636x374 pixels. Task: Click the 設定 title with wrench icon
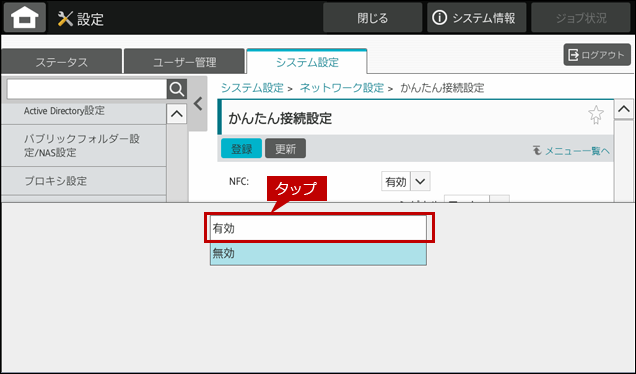tap(81, 19)
